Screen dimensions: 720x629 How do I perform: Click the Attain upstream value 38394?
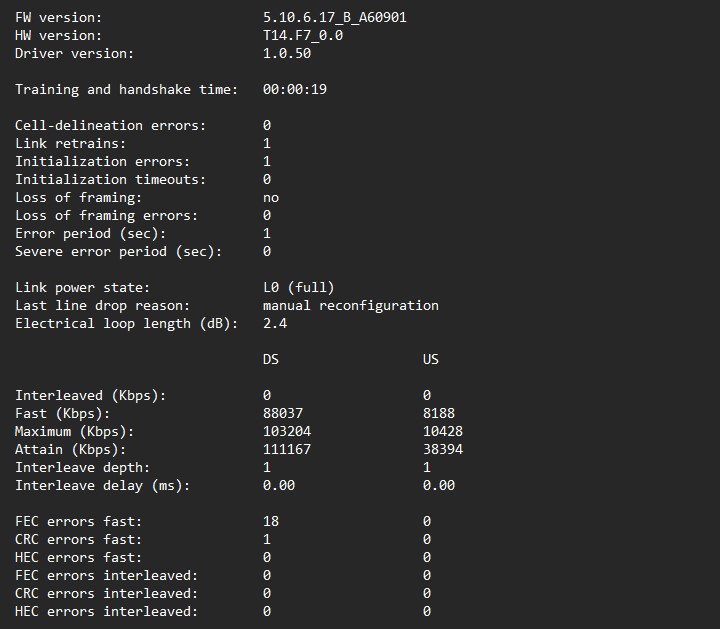[443, 450]
